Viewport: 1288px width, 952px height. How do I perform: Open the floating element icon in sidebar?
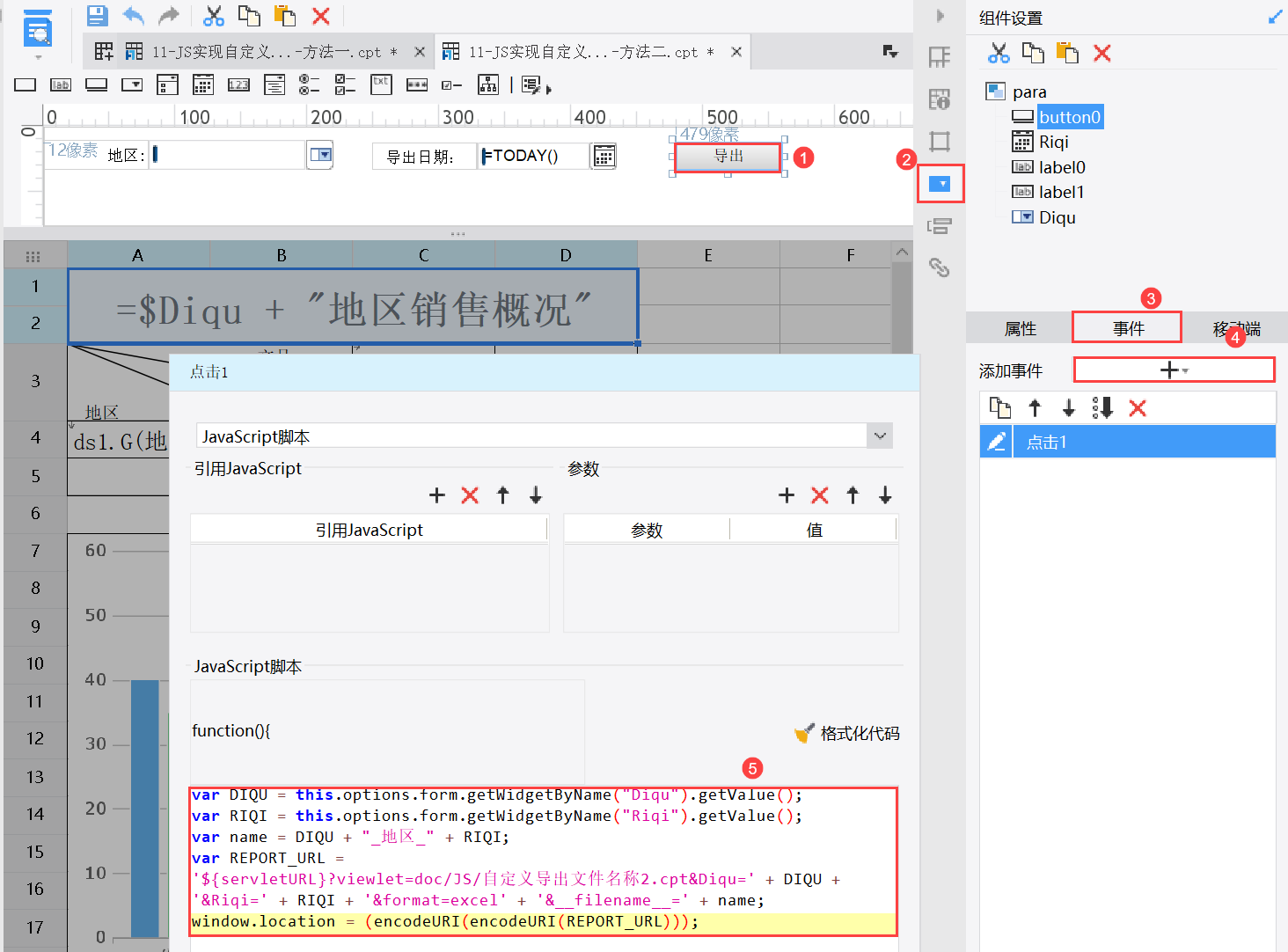click(940, 141)
